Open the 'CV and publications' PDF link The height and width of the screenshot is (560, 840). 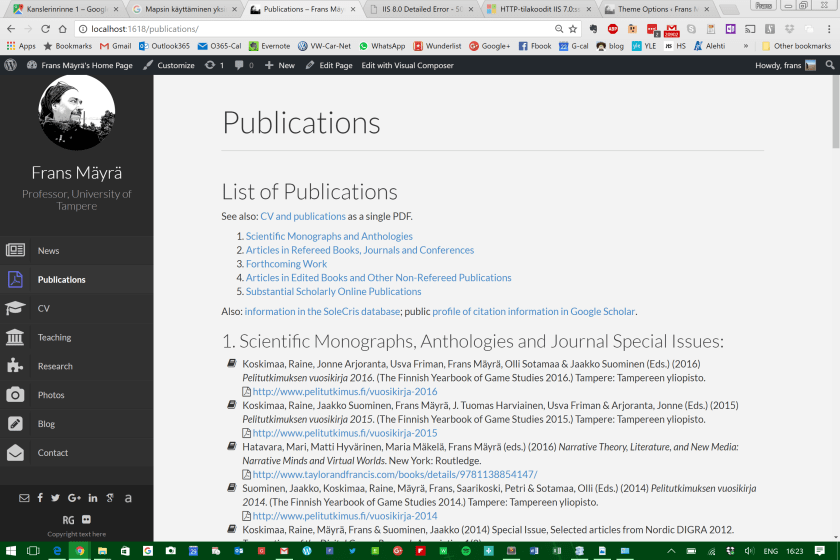point(303,216)
